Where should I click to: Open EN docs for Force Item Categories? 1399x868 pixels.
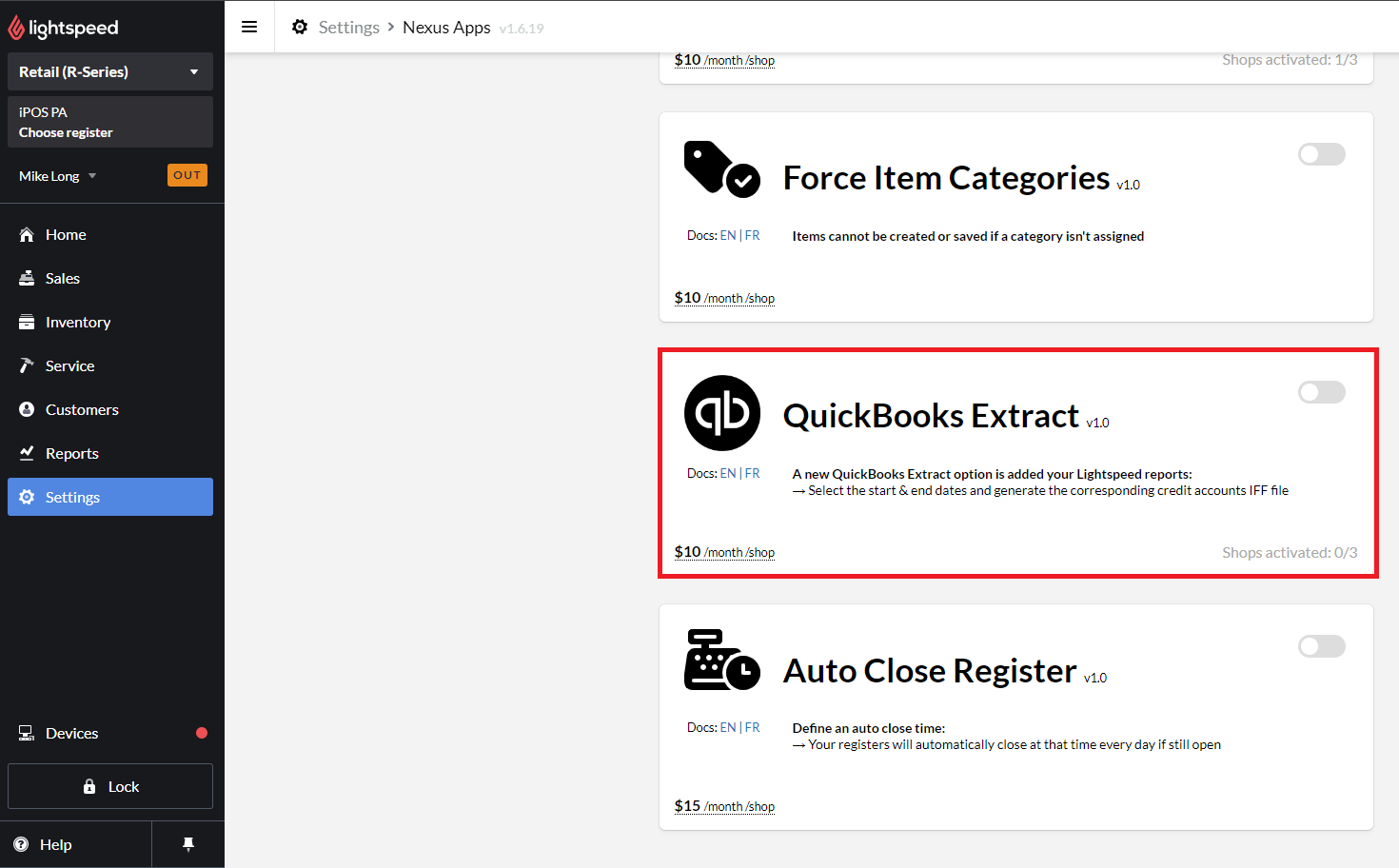click(x=728, y=235)
